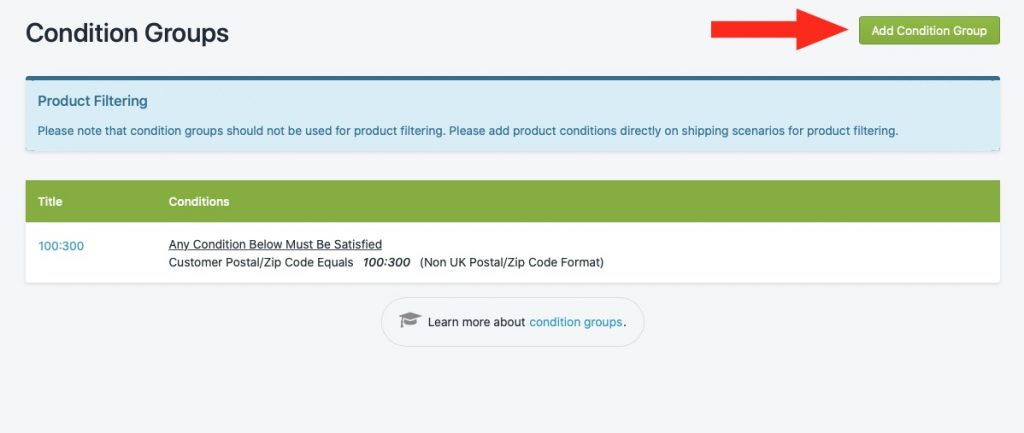This screenshot has height=433, width=1024.
Task: Click the Condition Groups page heading
Action: 127,33
